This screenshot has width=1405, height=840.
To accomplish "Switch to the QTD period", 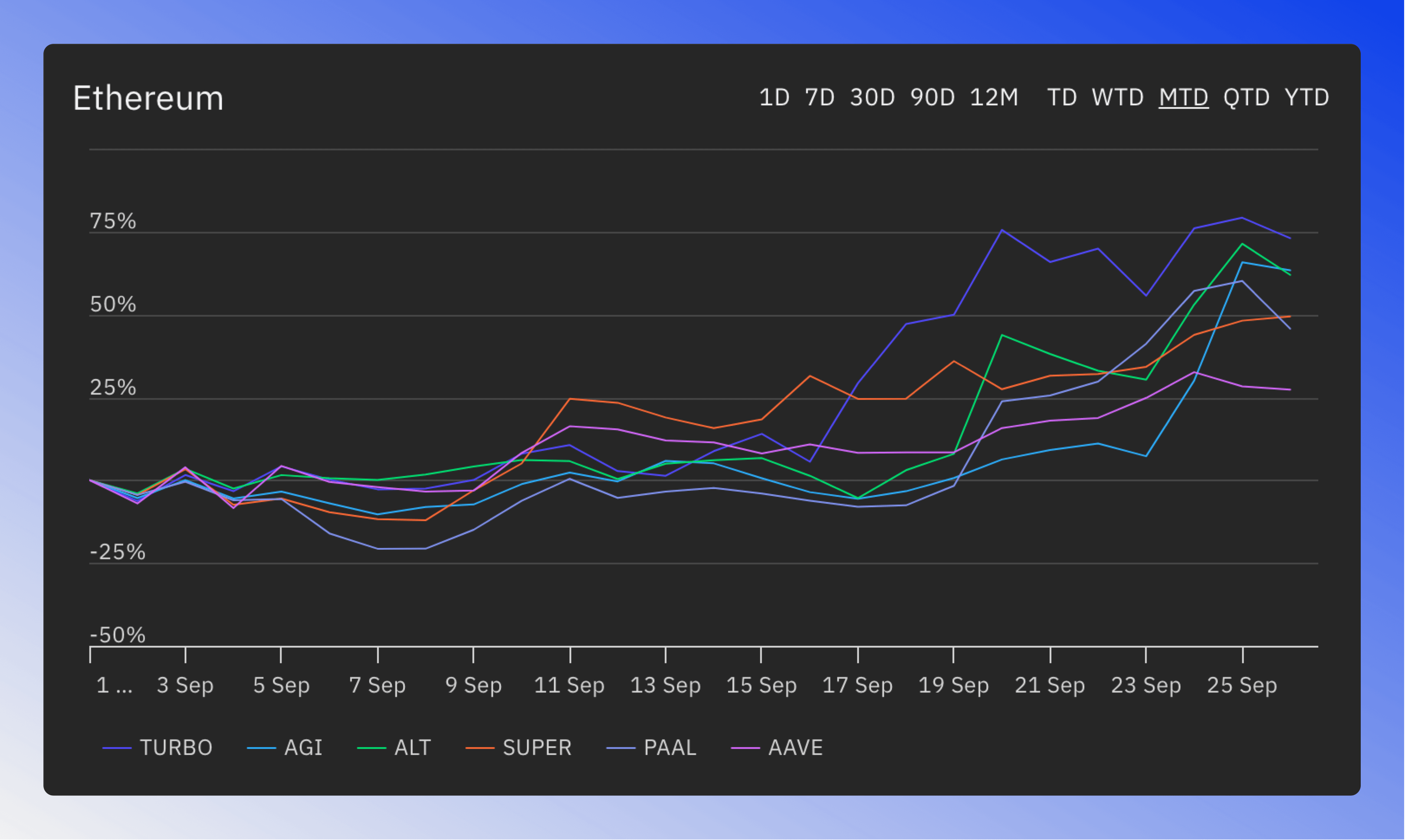I will click(x=1246, y=97).
